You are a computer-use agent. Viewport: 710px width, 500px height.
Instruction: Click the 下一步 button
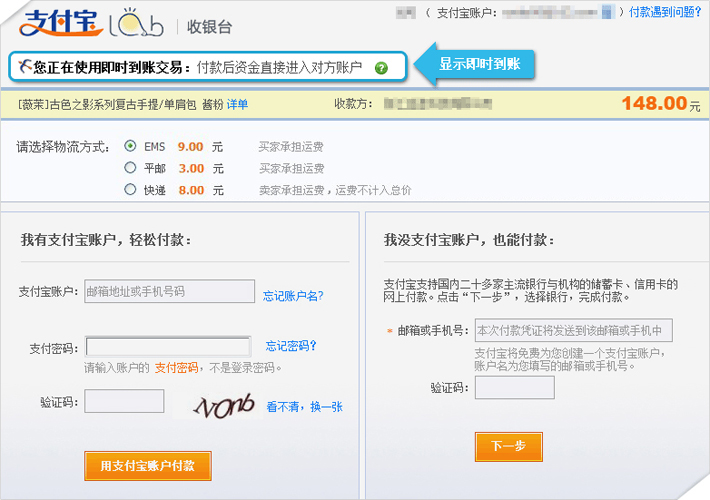pos(509,447)
